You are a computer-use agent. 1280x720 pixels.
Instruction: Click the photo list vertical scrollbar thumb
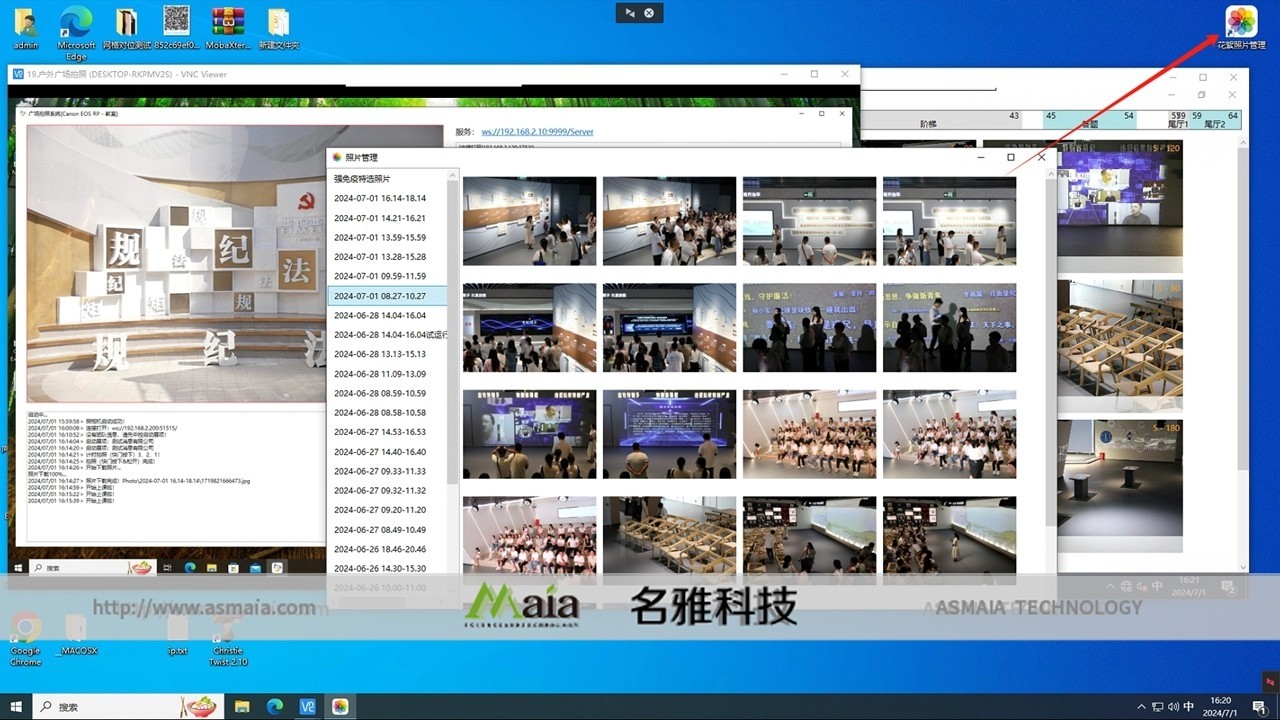tap(453, 332)
